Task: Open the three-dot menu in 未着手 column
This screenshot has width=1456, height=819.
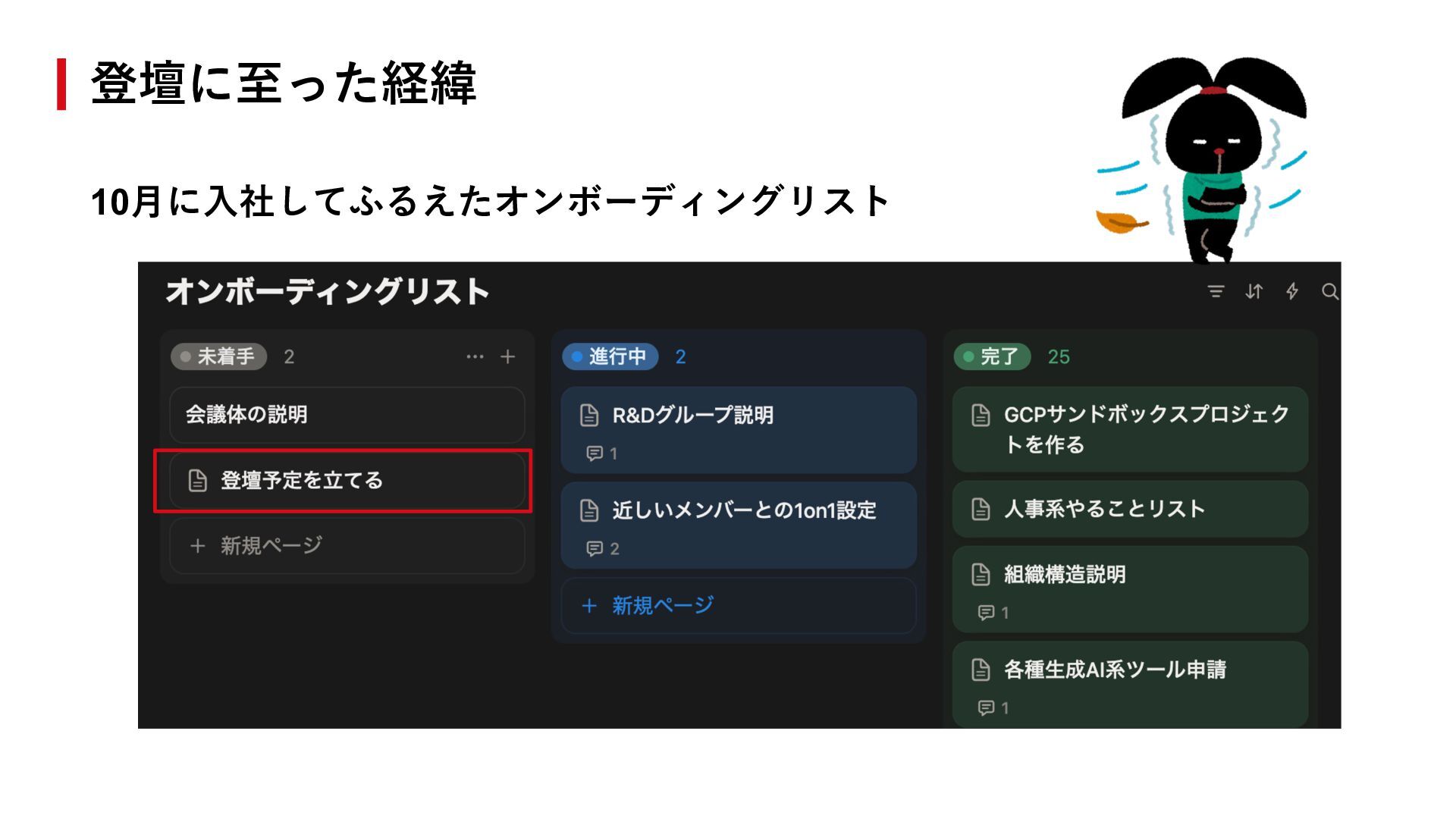Action: point(475,356)
